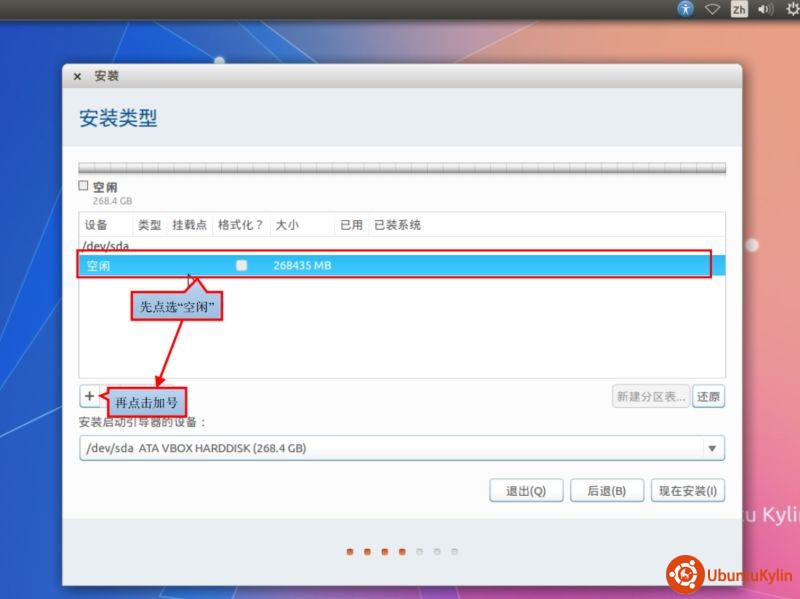This screenshot has width=800, height=599.
Task: Go back with the 后退(B) button
Action: tap(607, 491)
